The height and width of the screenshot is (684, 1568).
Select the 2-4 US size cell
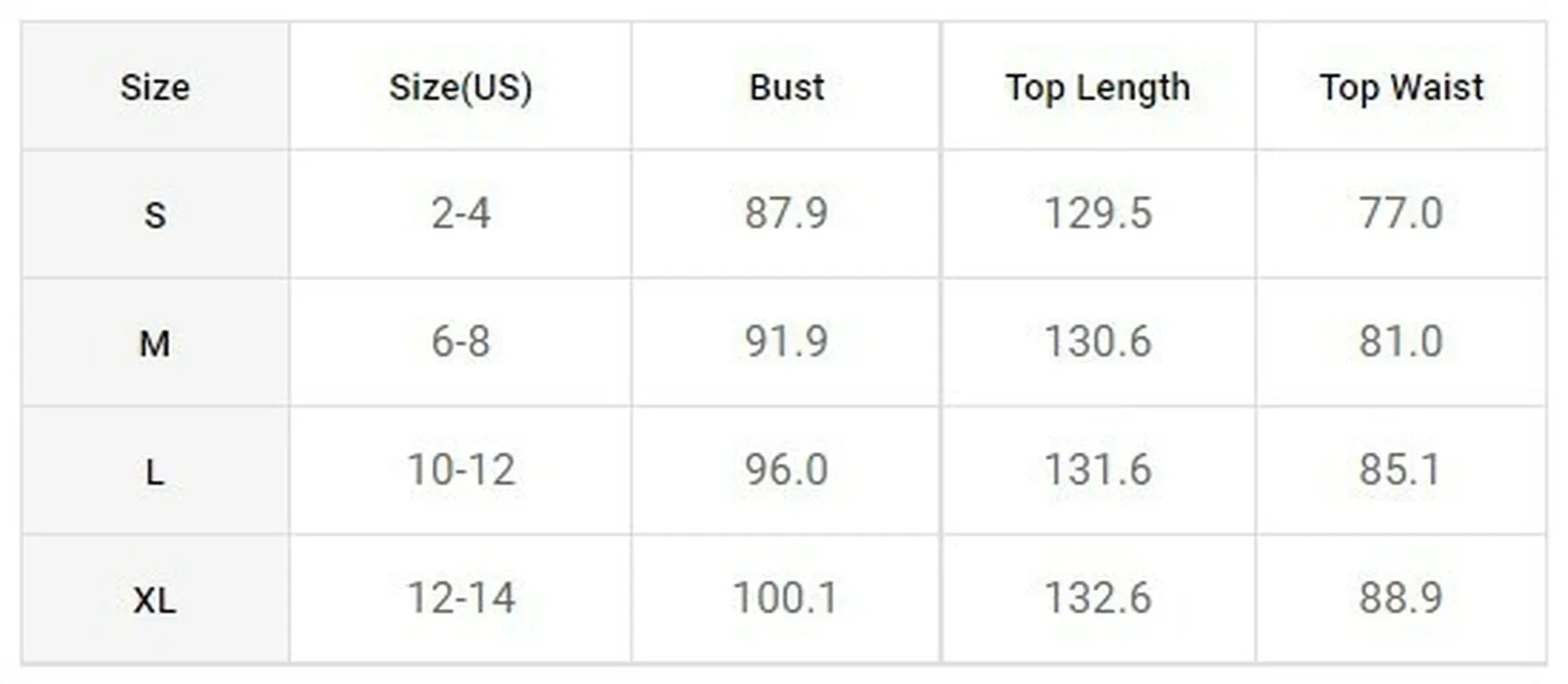point(460,213)
